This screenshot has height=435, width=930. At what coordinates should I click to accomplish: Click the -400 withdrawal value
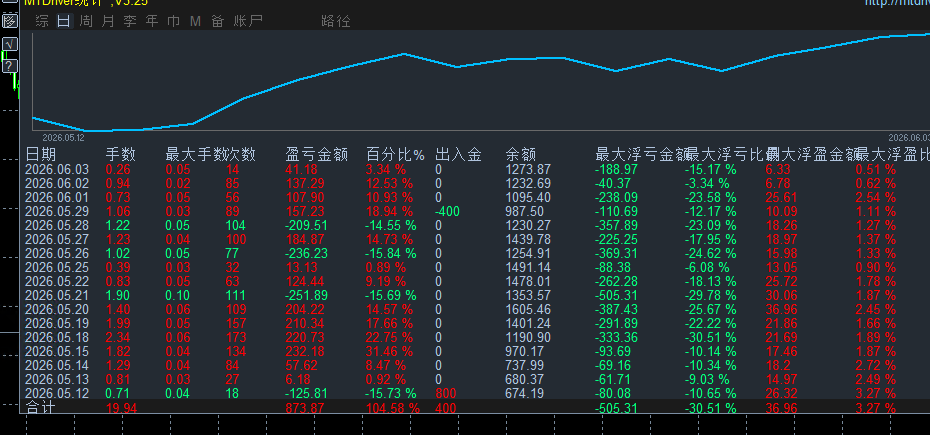point(447,211)
